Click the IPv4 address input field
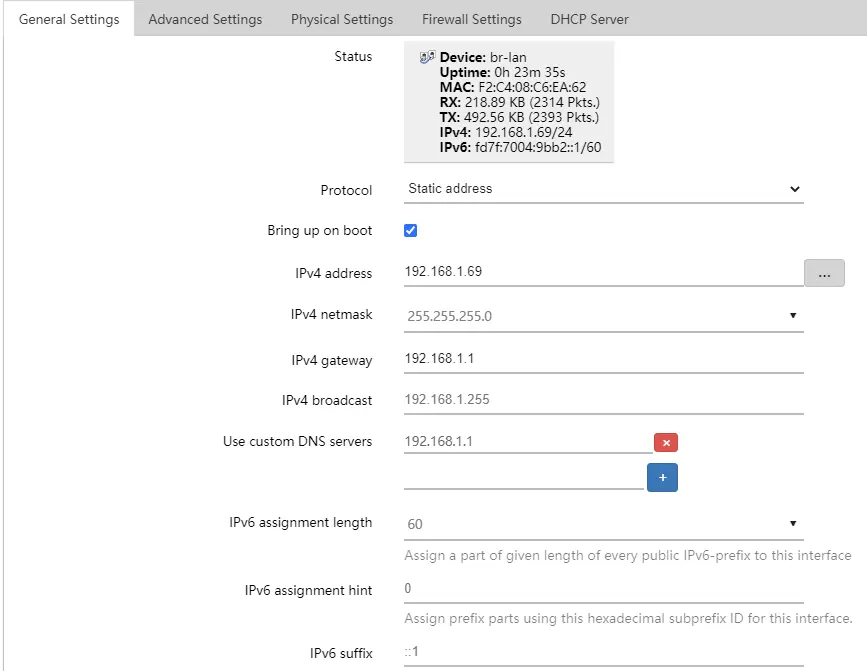This screenshot has height=671, width=867. [603, 272]
